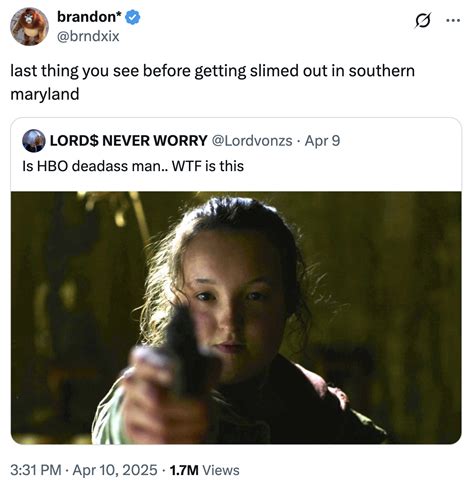Viewport: 474px width, 490px height.
Task: Open brandon's profile avatar
Action: pos(29,27)
